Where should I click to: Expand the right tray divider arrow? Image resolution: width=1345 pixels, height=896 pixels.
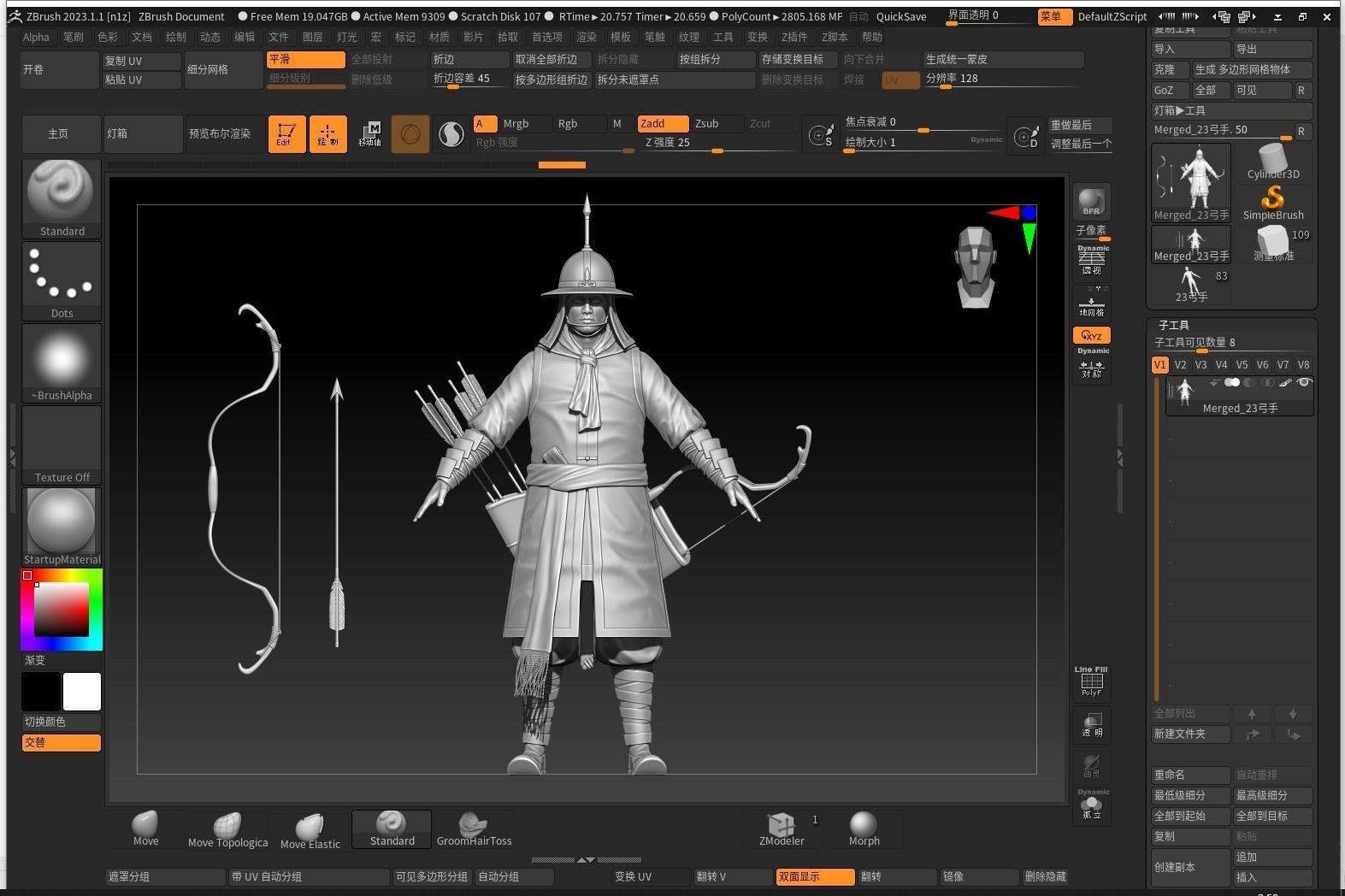pyautogui.click(x=1119, y=458)
